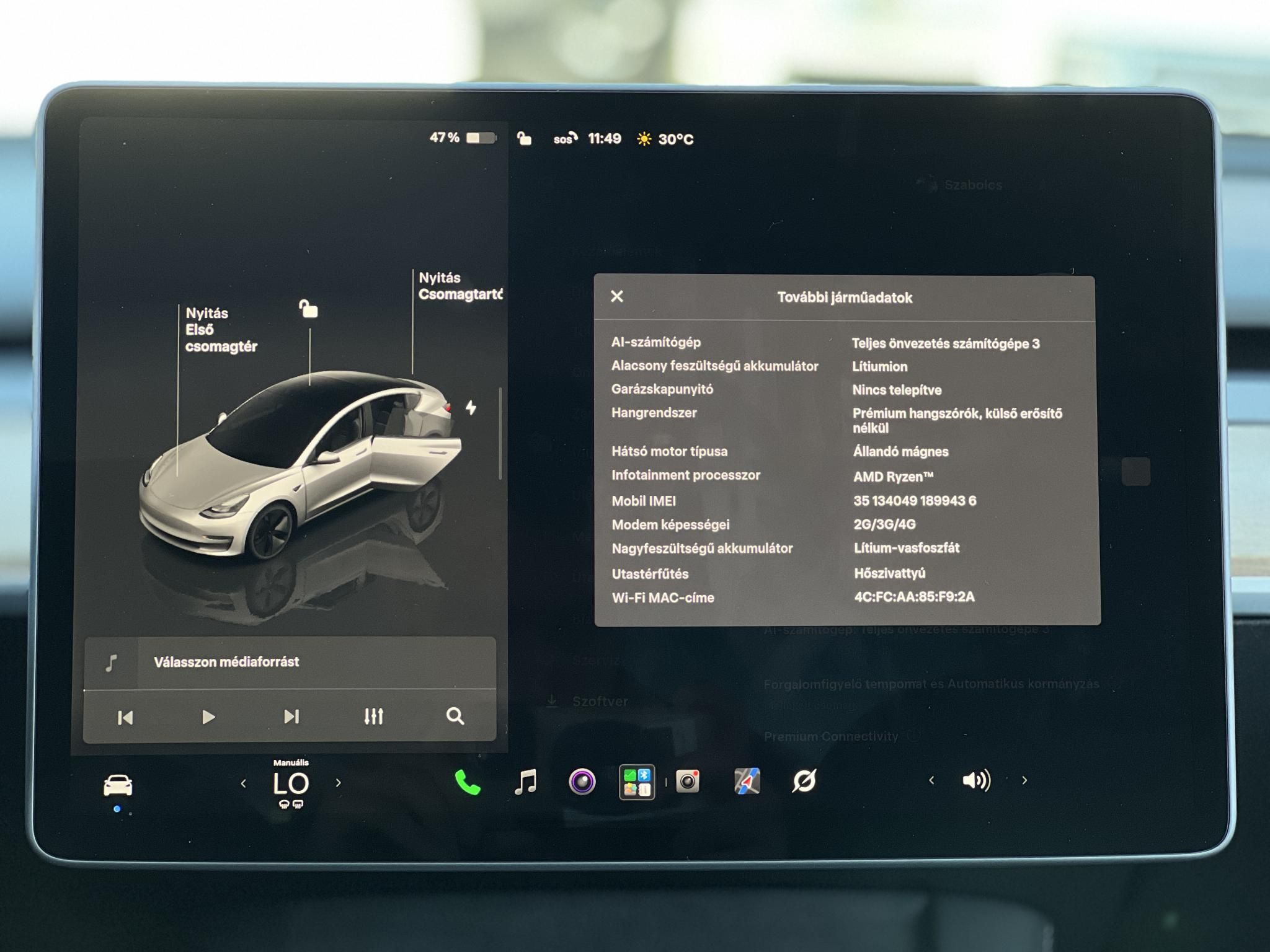Tap the További járműadatok dialog title
1270x952 pixels.
pos(845,297)
